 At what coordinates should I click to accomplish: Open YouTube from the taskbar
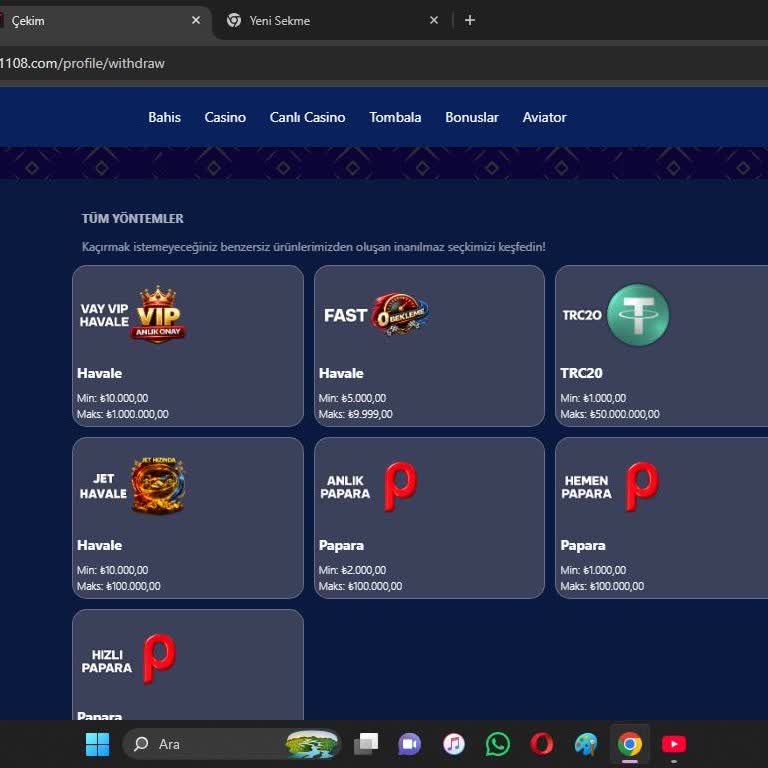coord(674,744)
